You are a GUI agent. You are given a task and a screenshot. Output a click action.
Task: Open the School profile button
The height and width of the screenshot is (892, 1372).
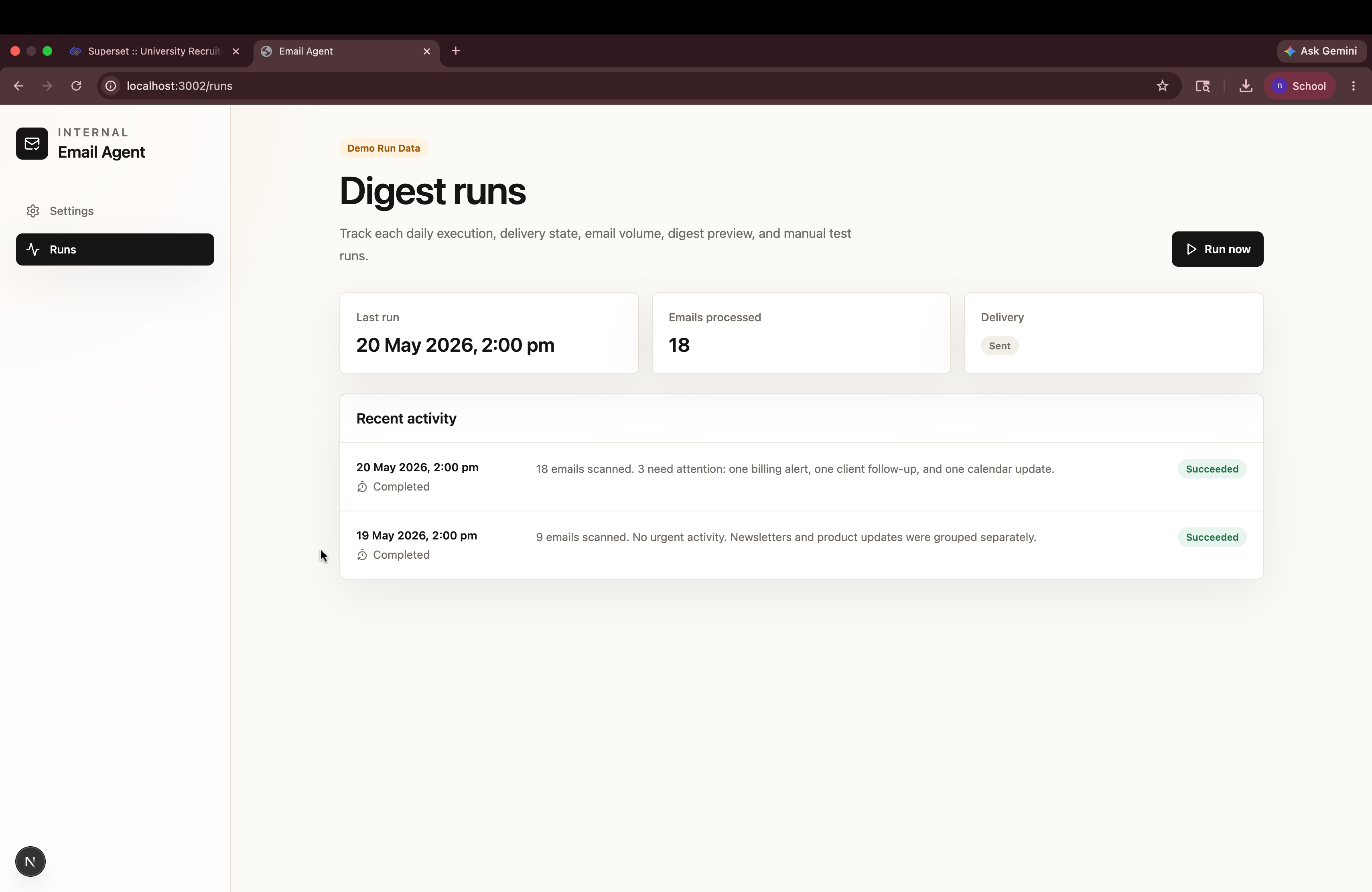pos(1299,86)
